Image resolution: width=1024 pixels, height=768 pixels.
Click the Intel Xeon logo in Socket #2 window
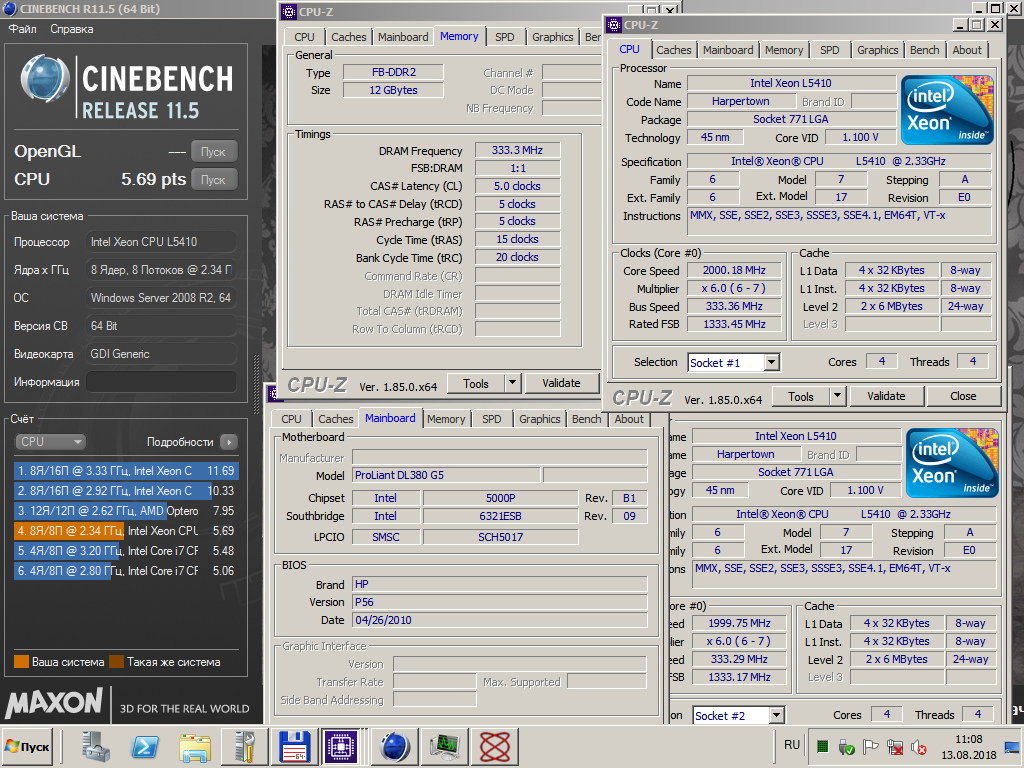952,463
